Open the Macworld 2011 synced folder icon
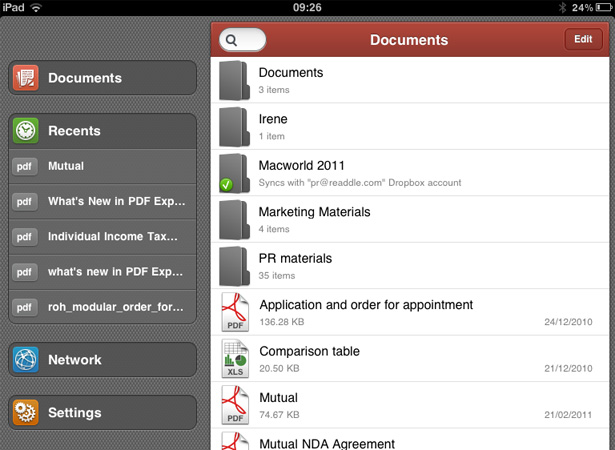This screenshot has height=450, width=615. point(234,173)
